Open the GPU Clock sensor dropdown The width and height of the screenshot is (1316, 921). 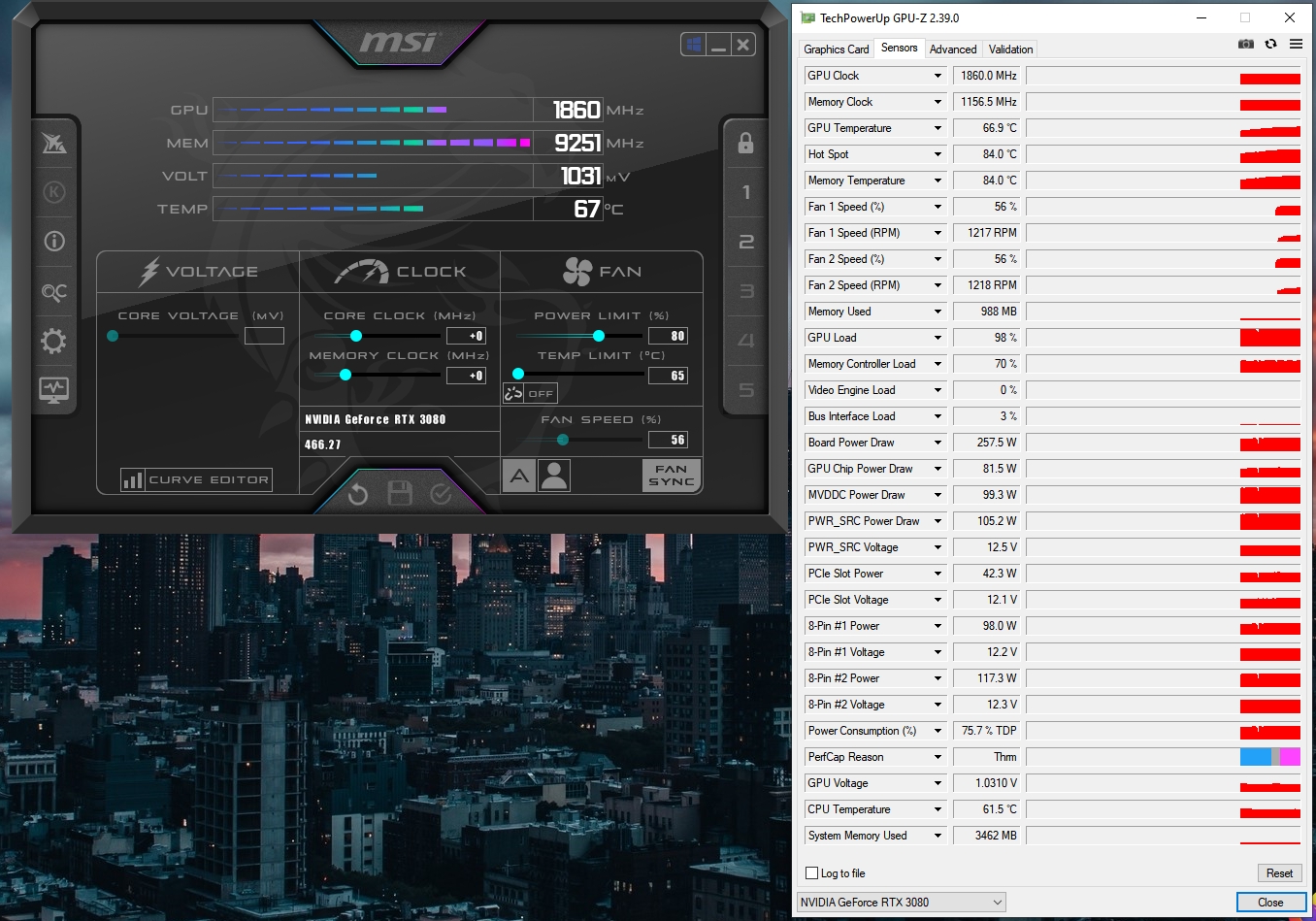click(938, 76)
